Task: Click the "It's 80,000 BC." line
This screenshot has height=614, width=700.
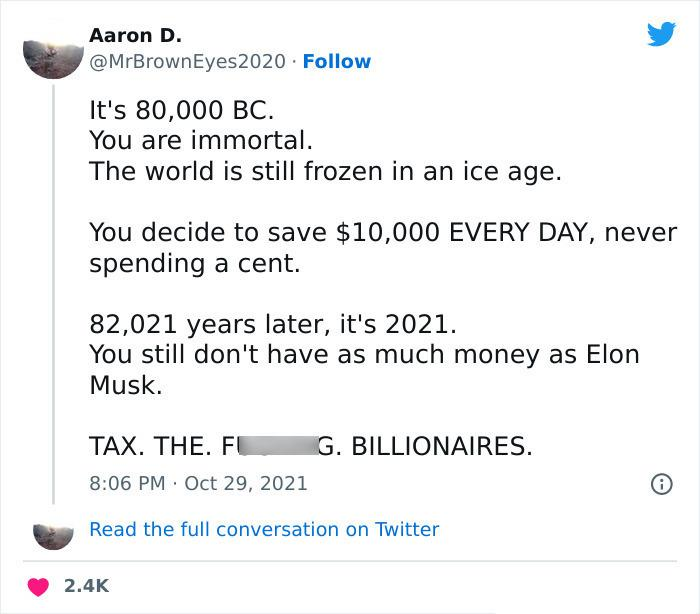Action: pos(181,110)
